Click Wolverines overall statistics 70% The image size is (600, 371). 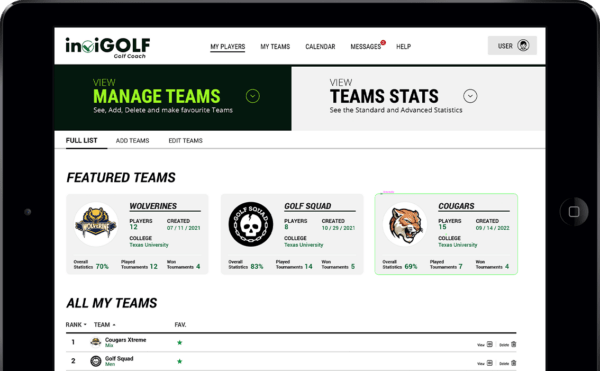coord(102,267)
